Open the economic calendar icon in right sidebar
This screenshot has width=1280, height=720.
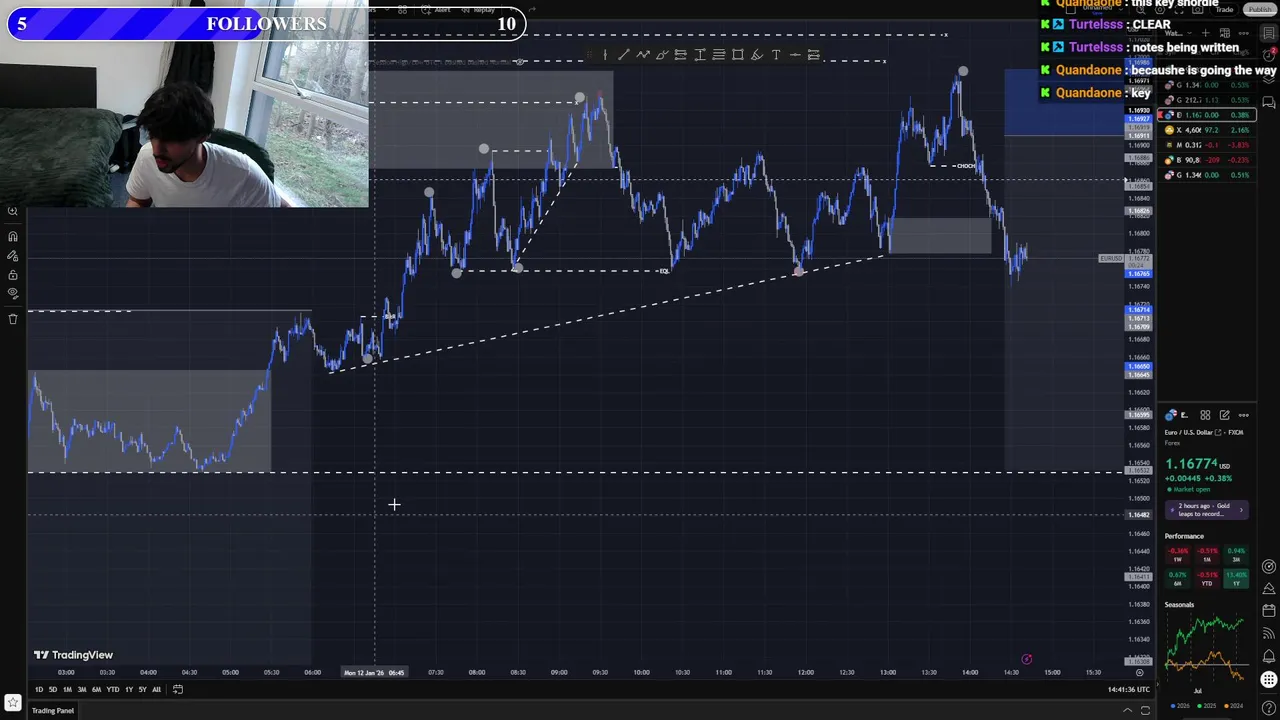(1269, 610)
